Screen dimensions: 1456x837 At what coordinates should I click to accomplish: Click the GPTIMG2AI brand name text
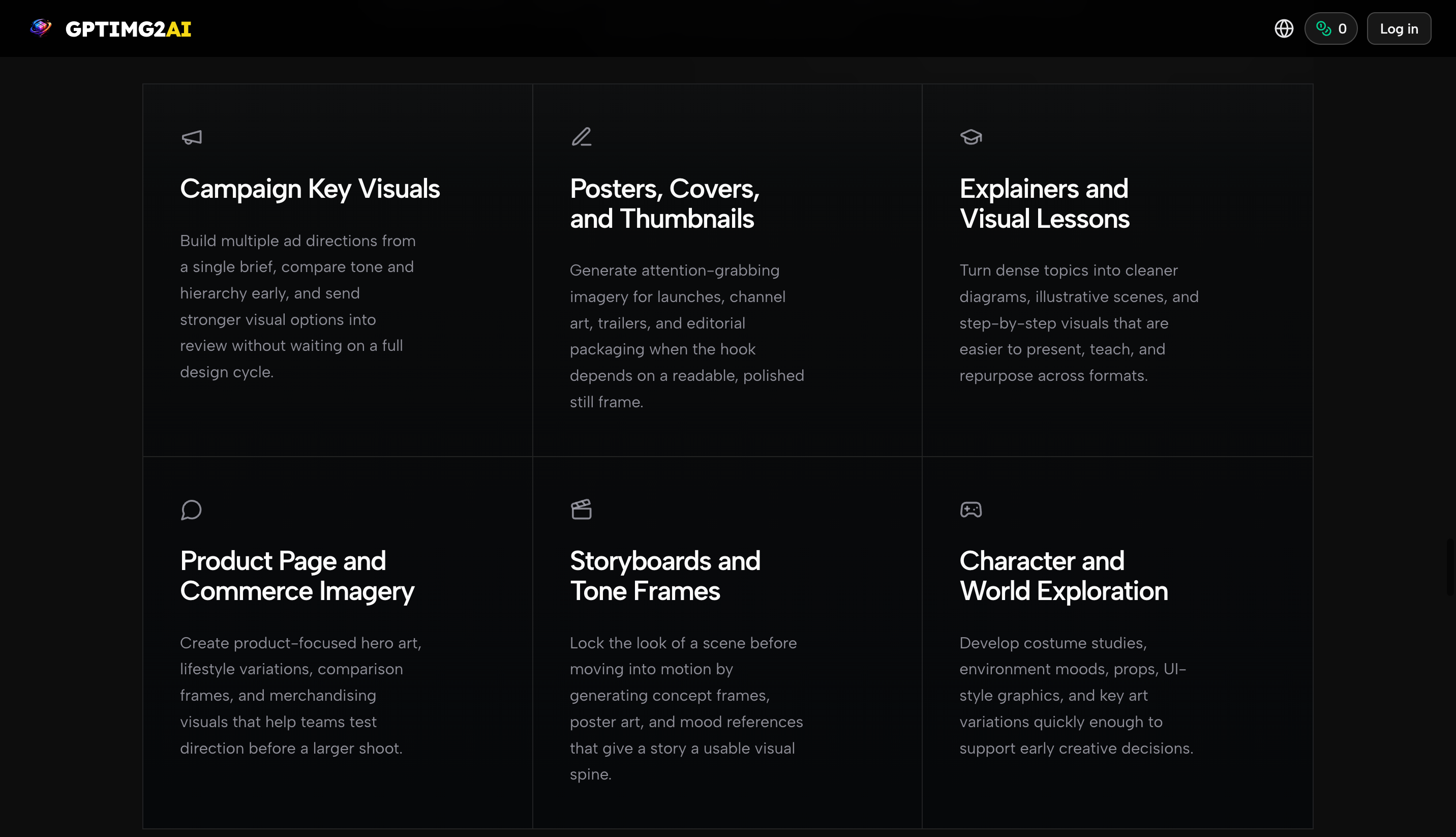(x=128, y=29)
